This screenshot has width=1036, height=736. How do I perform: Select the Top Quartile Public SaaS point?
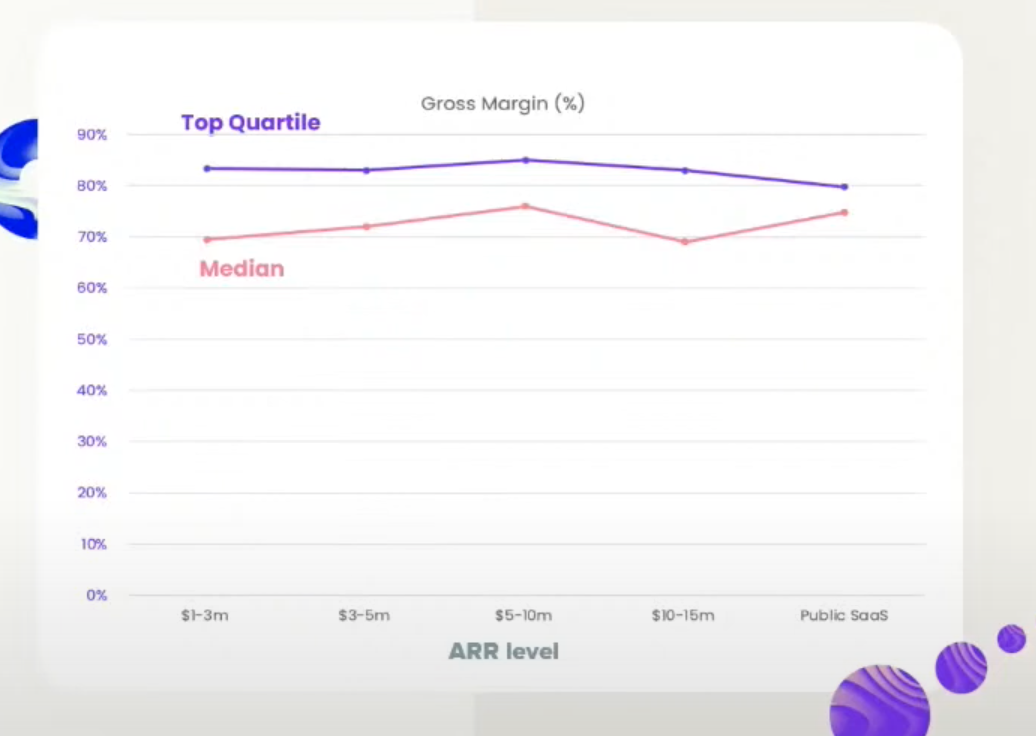(x=844, y=187)
